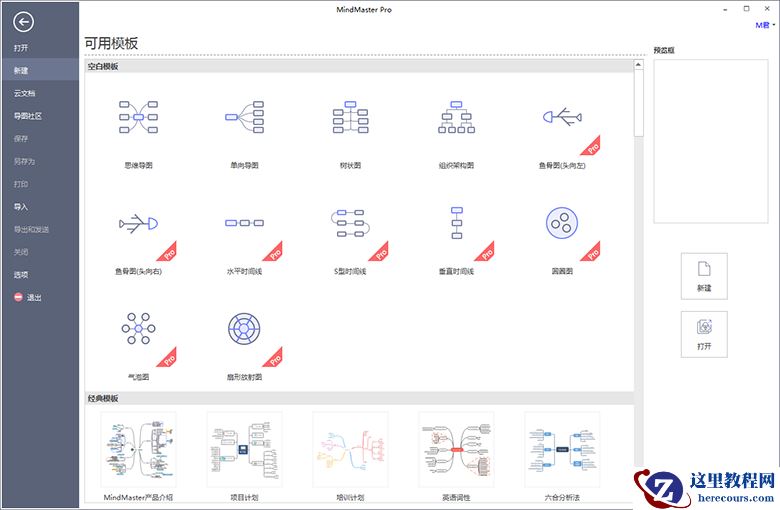Click the 空白模板 section header

tap(359, 66)
